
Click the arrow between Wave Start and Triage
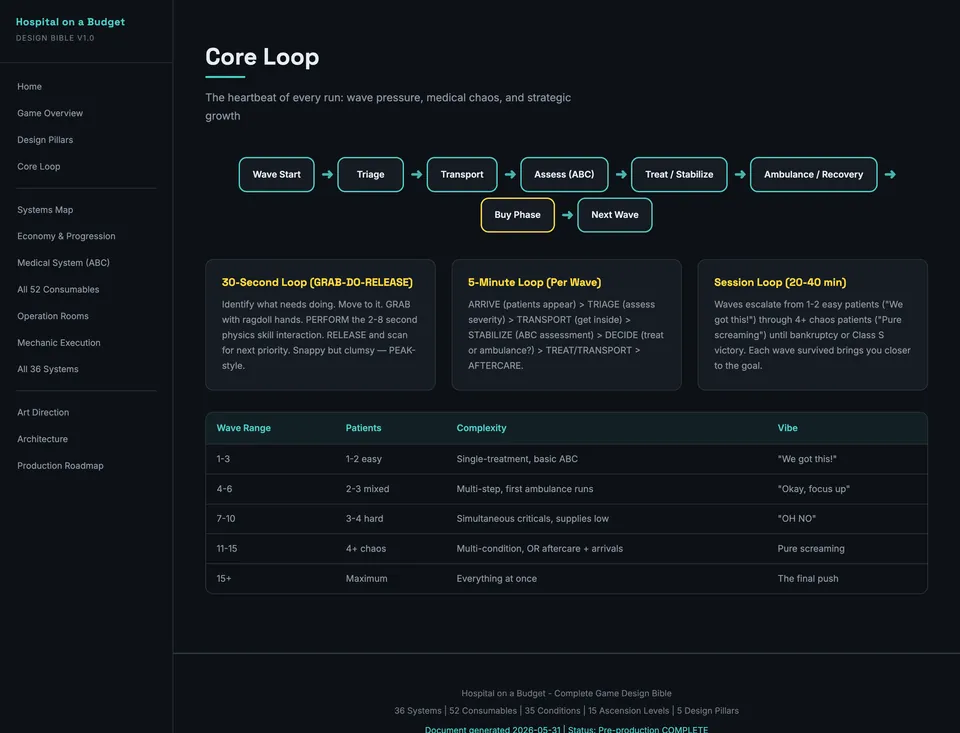pyautogui.click(x=327, y=175)
